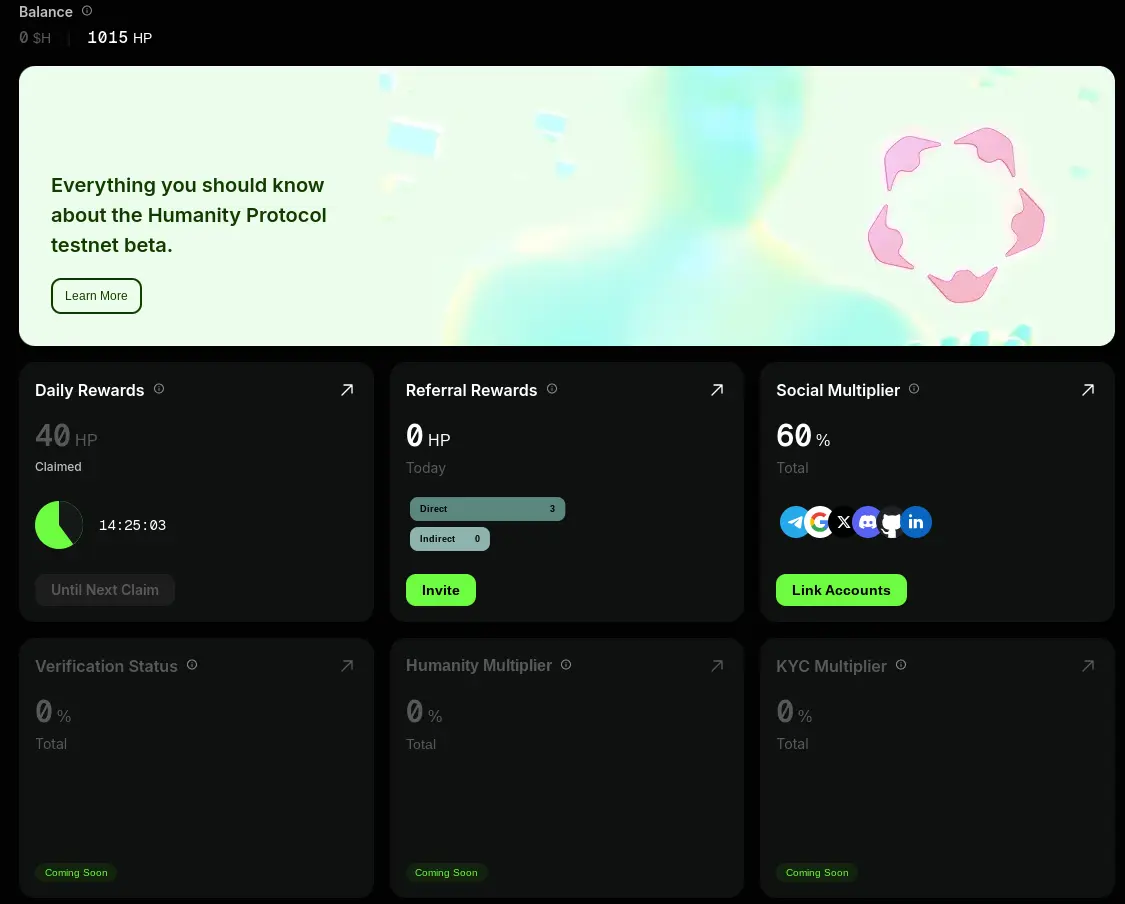The image size is (1125, 904).
Task: Click the Link Accounts button
Action: tap(841, 590)
